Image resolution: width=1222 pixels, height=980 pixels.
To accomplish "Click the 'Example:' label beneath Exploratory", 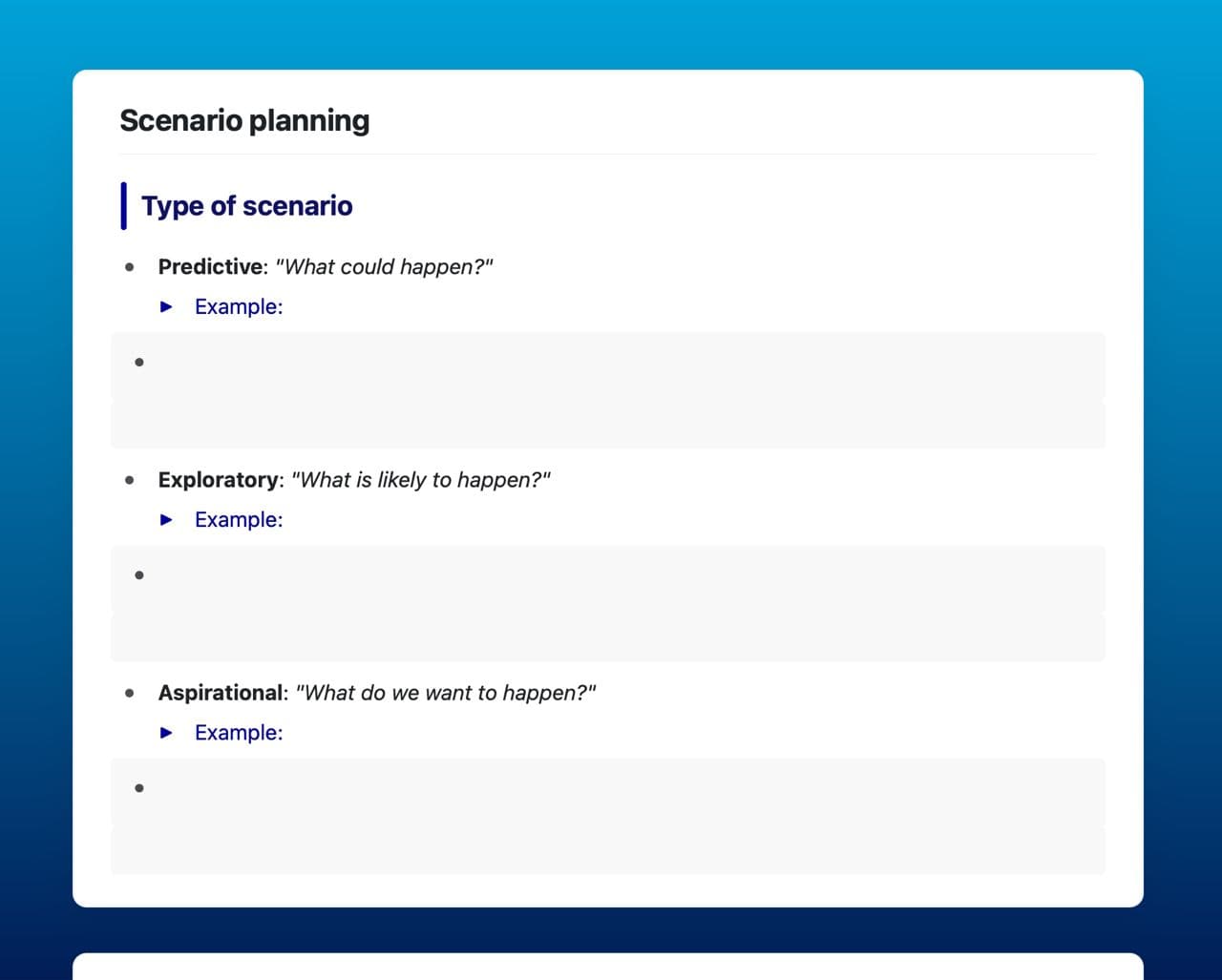I will (x=239, y=520).
